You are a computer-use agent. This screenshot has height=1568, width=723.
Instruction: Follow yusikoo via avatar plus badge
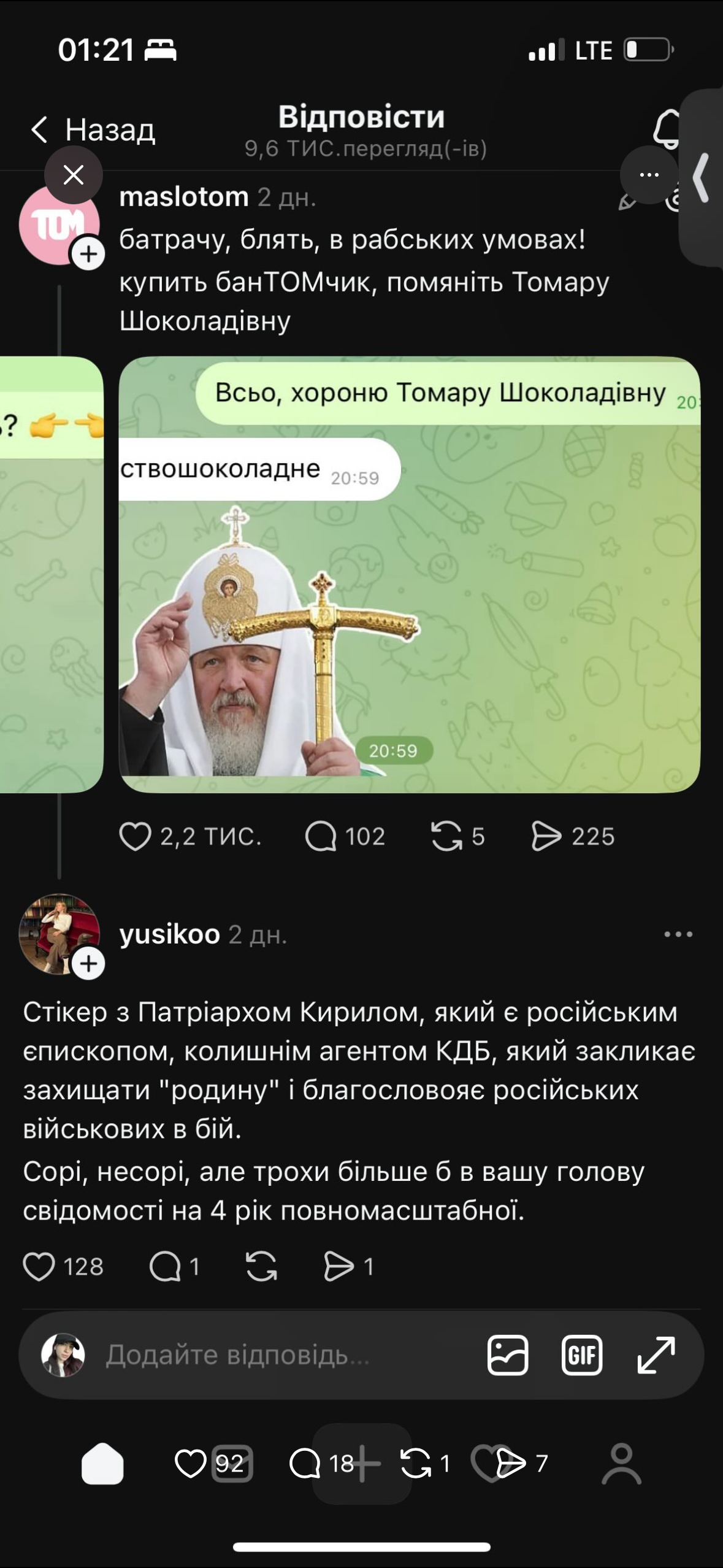click(88, 963)
